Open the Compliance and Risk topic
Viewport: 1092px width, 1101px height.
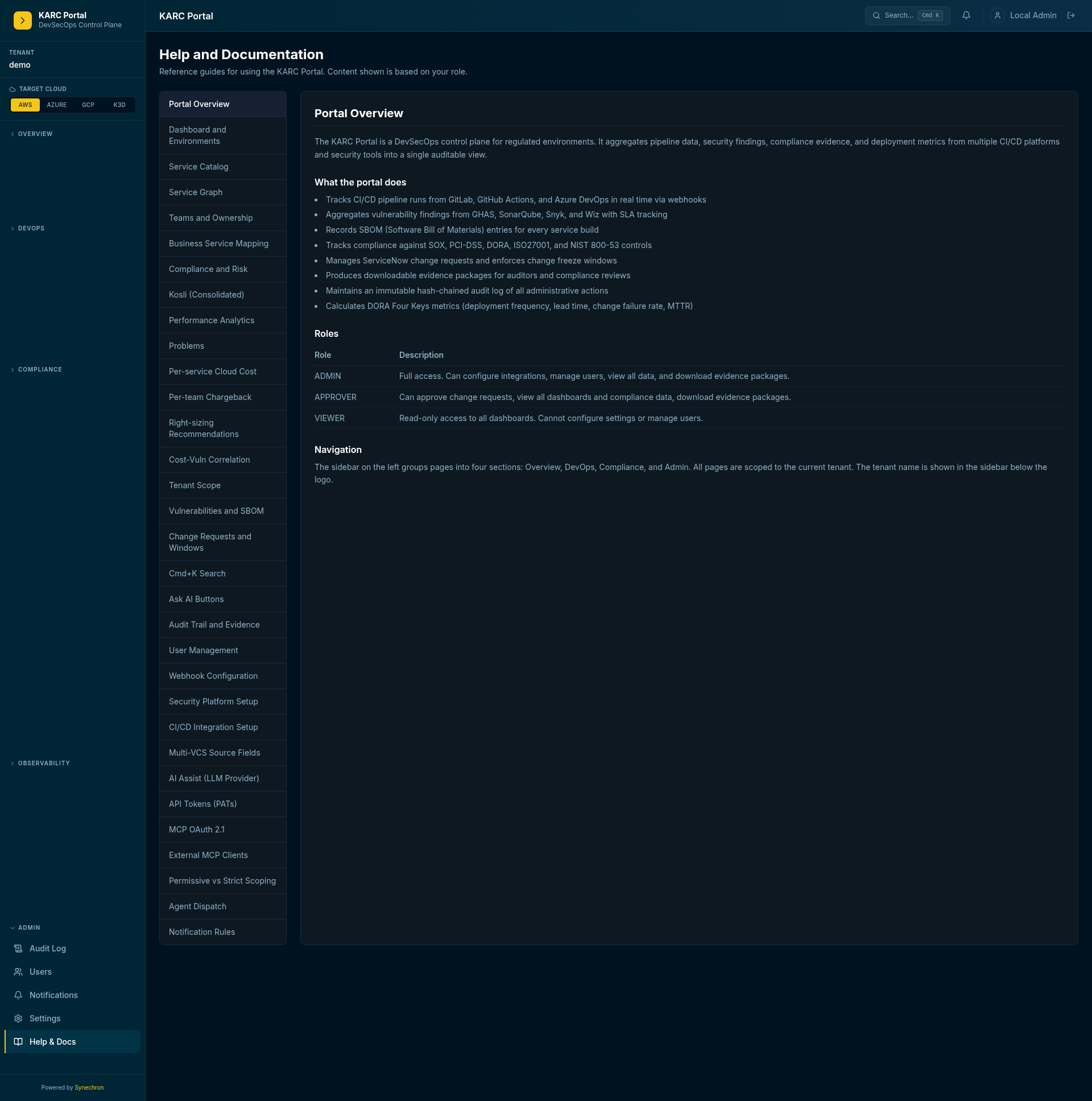click(223, 270)
